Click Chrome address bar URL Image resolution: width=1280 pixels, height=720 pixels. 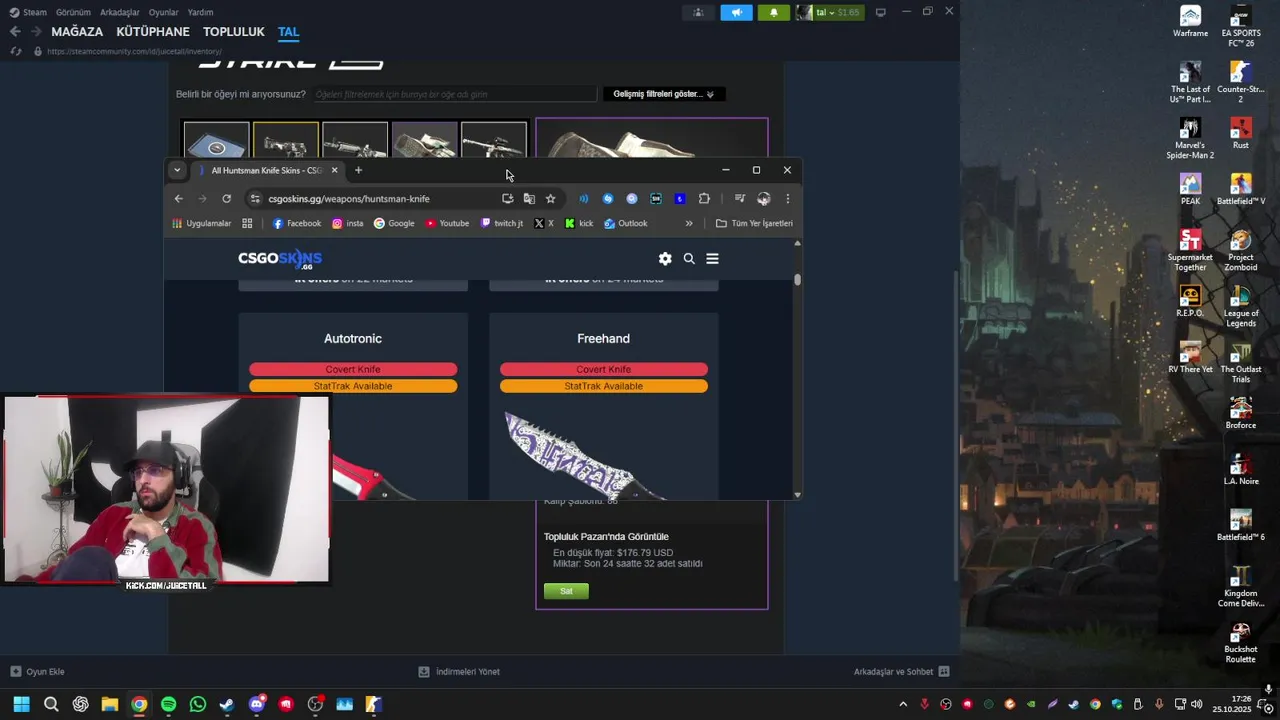349,198
